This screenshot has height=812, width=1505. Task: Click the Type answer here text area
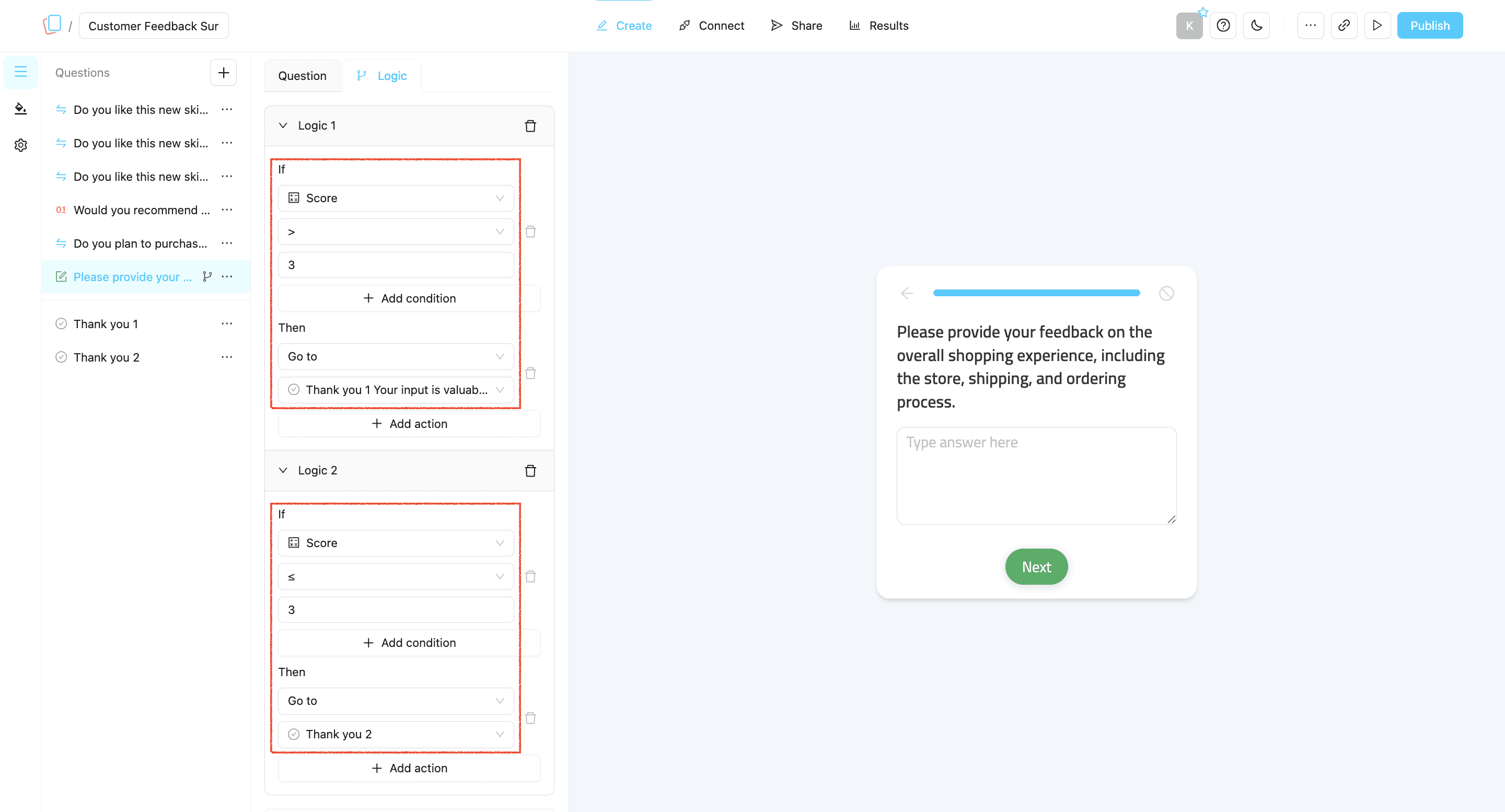[1036, 475]
